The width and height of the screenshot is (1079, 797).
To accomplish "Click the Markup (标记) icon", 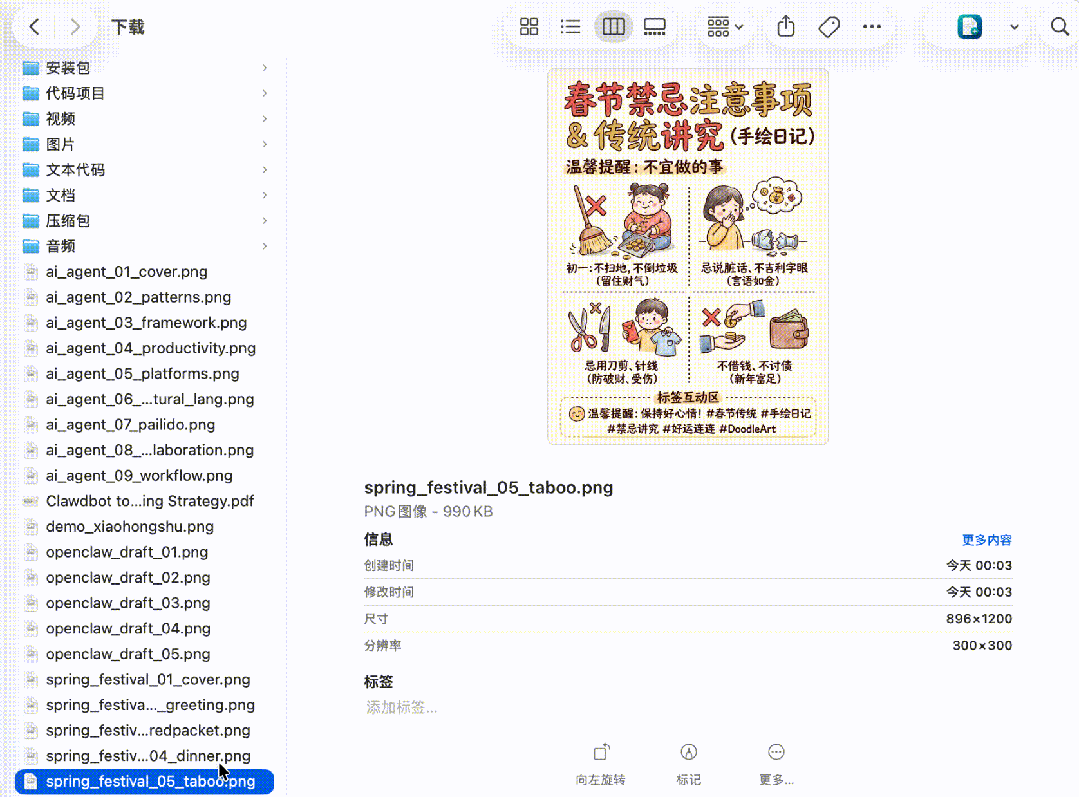I will pos(688,751).
